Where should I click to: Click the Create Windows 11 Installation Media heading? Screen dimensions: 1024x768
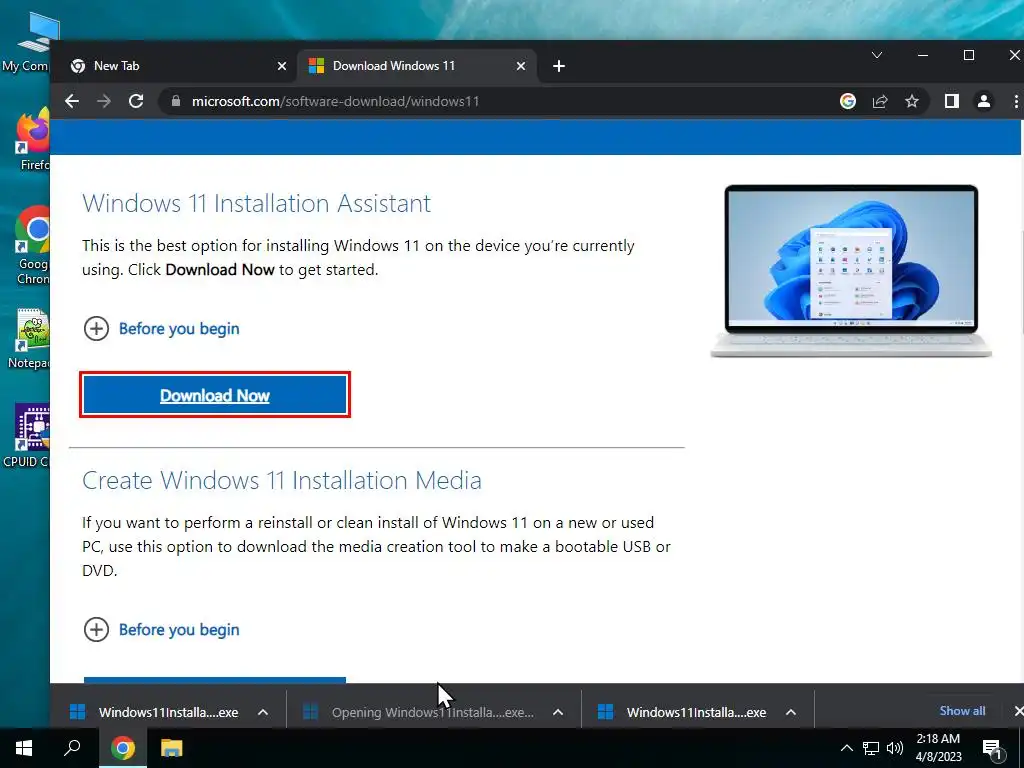tap(282, 480)
